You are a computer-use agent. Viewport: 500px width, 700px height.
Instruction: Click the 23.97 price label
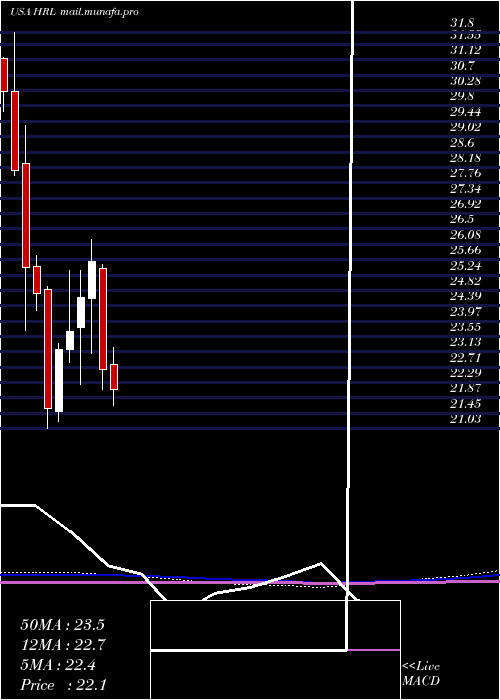[x=466, y=312]
